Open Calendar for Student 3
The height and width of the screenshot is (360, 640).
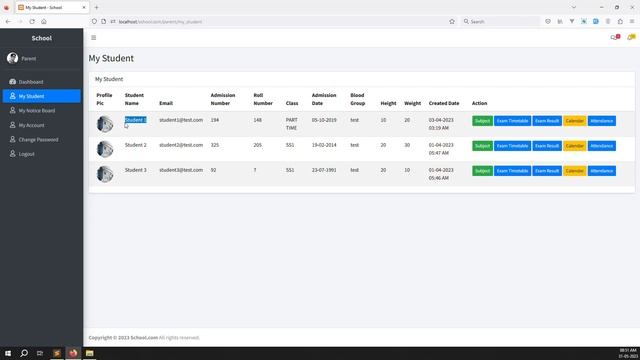click(x=574, y=171)
